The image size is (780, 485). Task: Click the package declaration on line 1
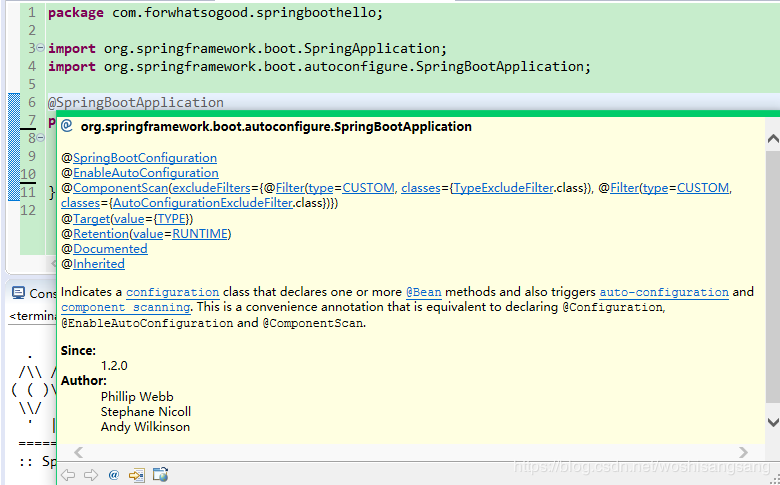tap(215, 12)
